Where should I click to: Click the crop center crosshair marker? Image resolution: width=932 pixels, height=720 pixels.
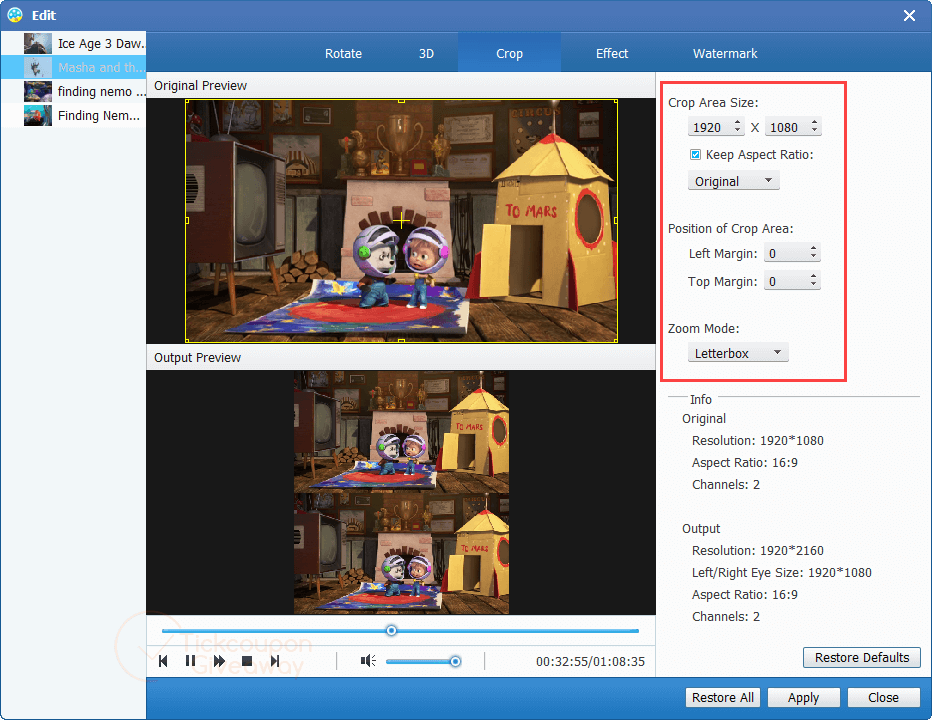point(401,221)
